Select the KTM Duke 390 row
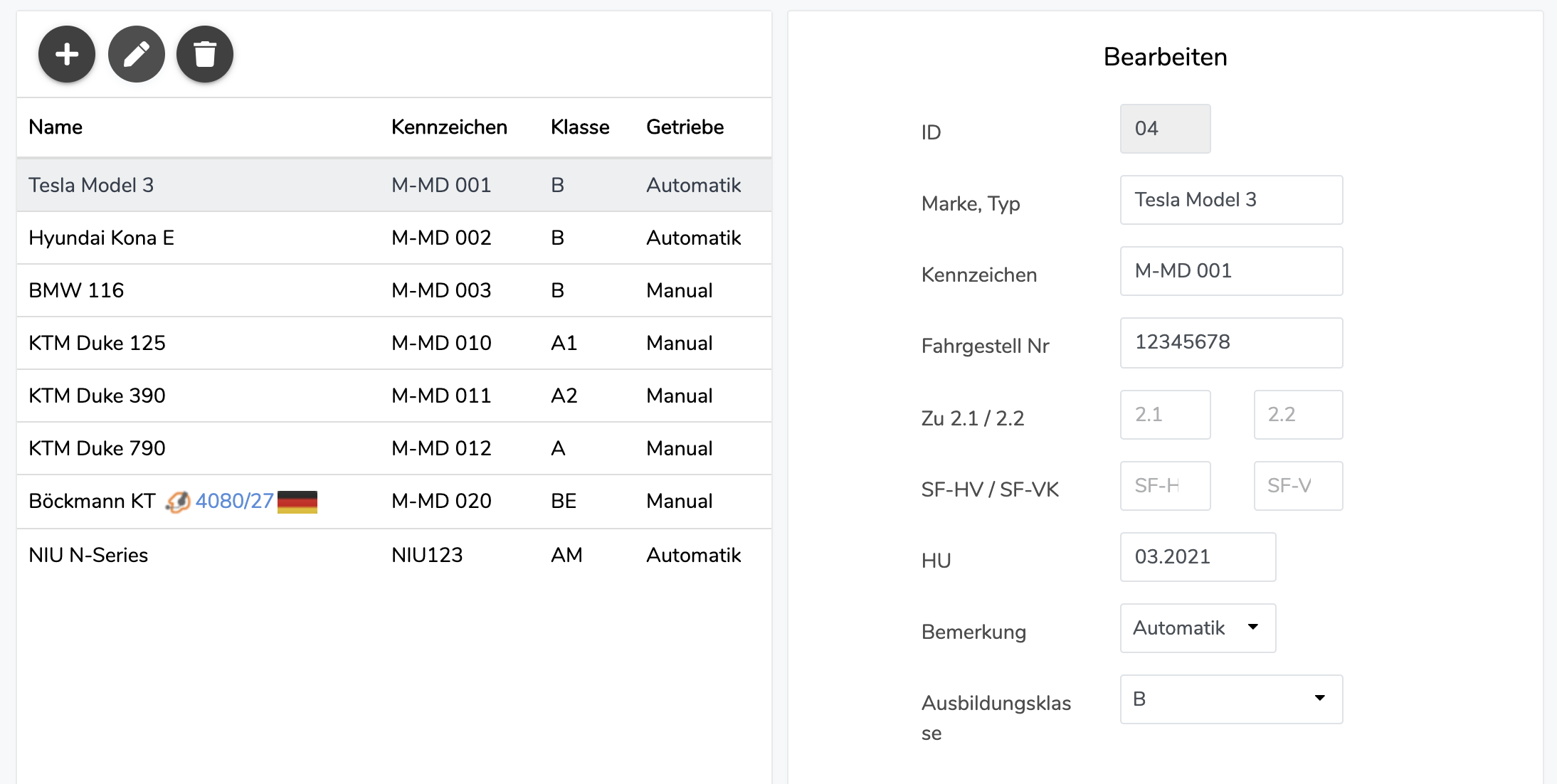Screen dimensions: 1557x784 [x=394, y=396]
